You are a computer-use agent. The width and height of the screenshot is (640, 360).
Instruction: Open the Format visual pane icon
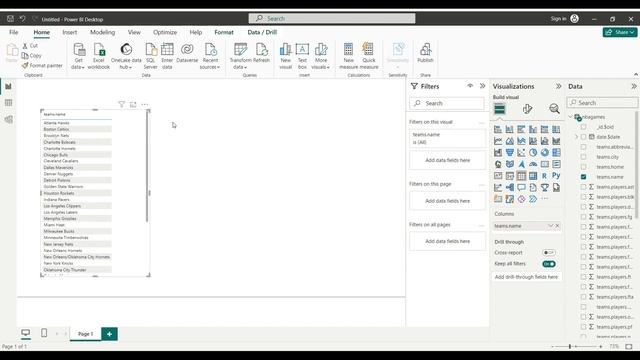[527, 109]
